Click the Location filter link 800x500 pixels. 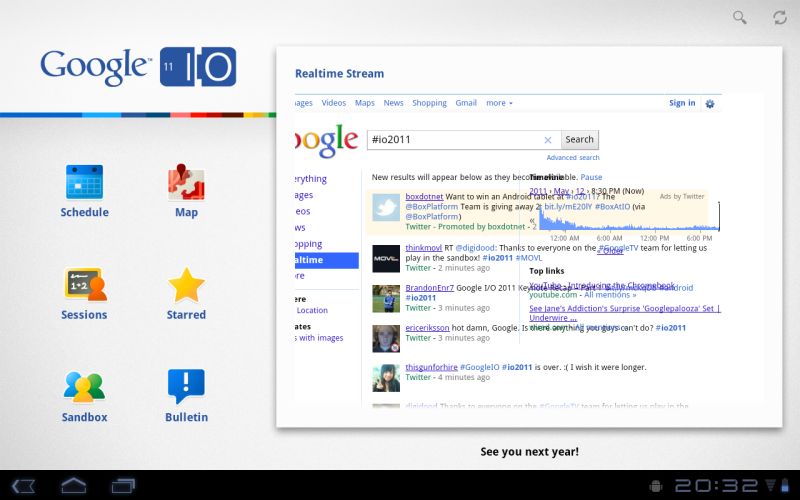pos(312,310)
